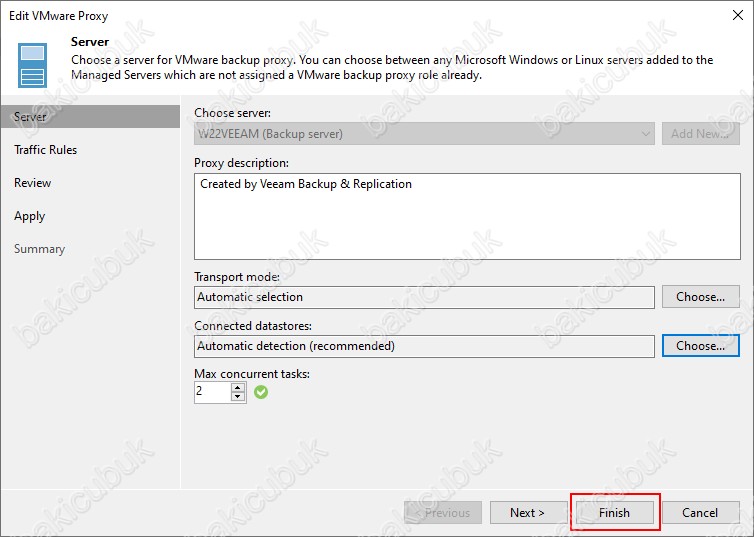Click the Finish button

pos(615,512)
